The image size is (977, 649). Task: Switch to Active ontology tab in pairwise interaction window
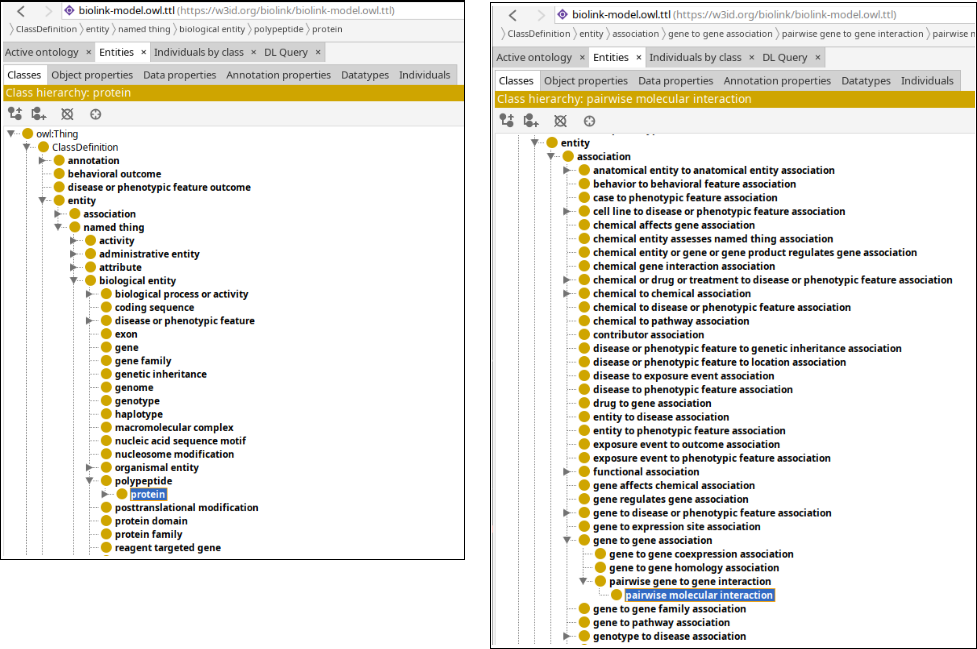point(534,58)
